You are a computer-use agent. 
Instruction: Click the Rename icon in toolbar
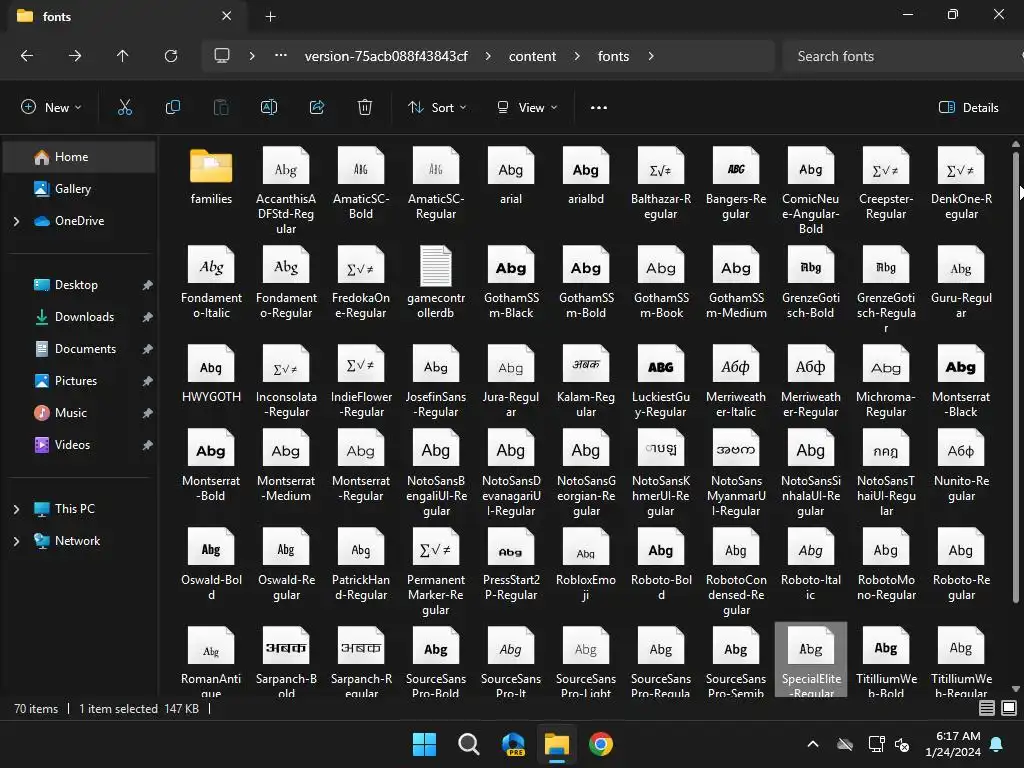[269, 108]
